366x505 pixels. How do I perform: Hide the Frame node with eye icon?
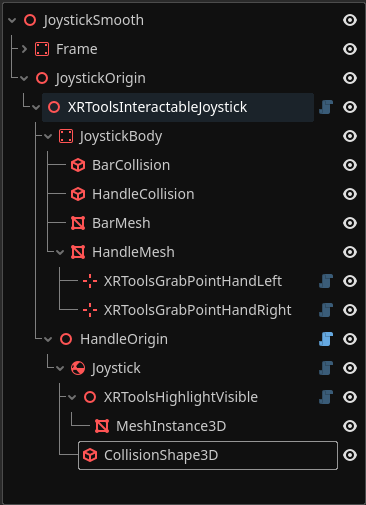coord(350,49)
